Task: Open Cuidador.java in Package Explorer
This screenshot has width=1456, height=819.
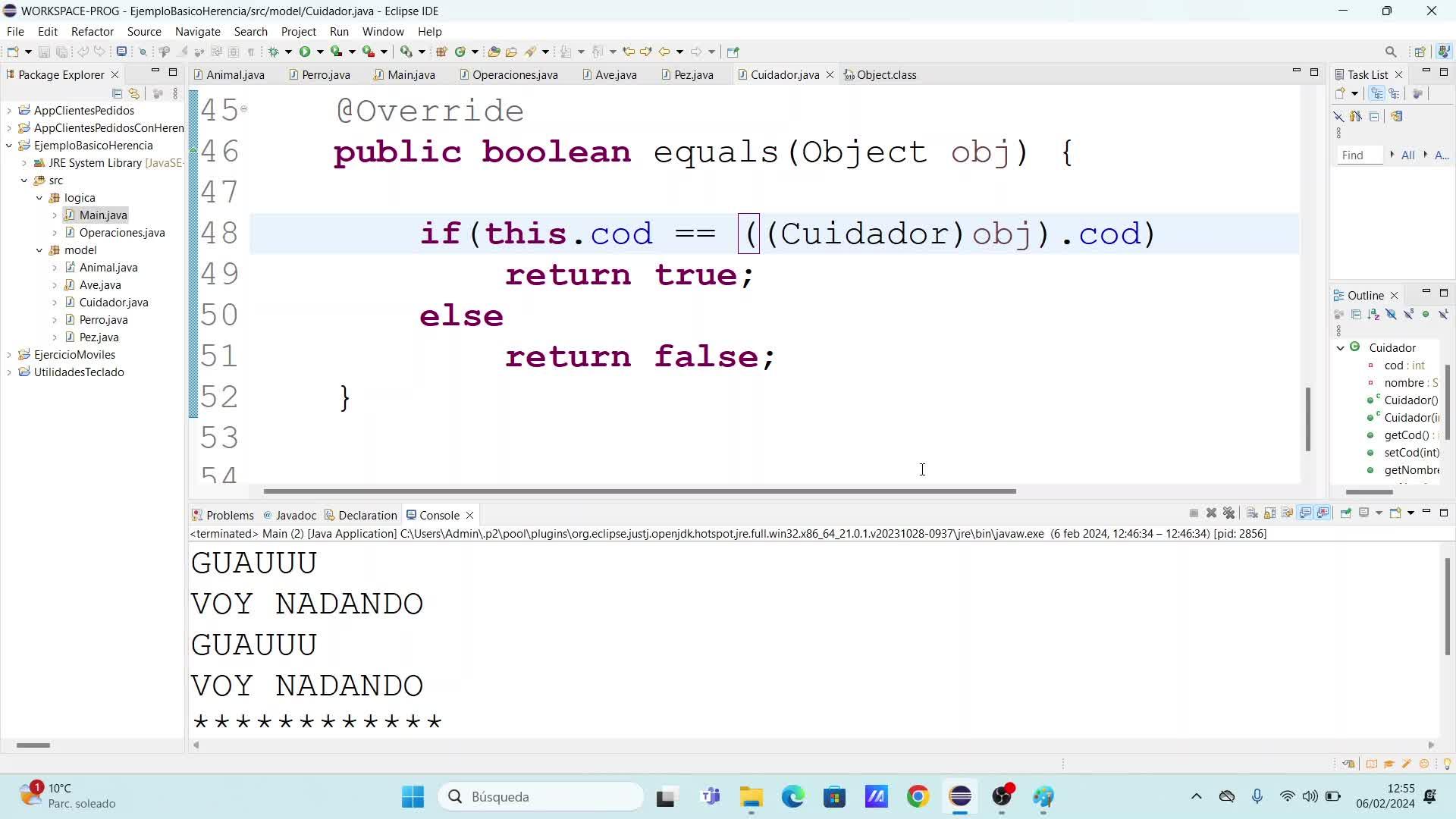Action: tap(114, 303)
